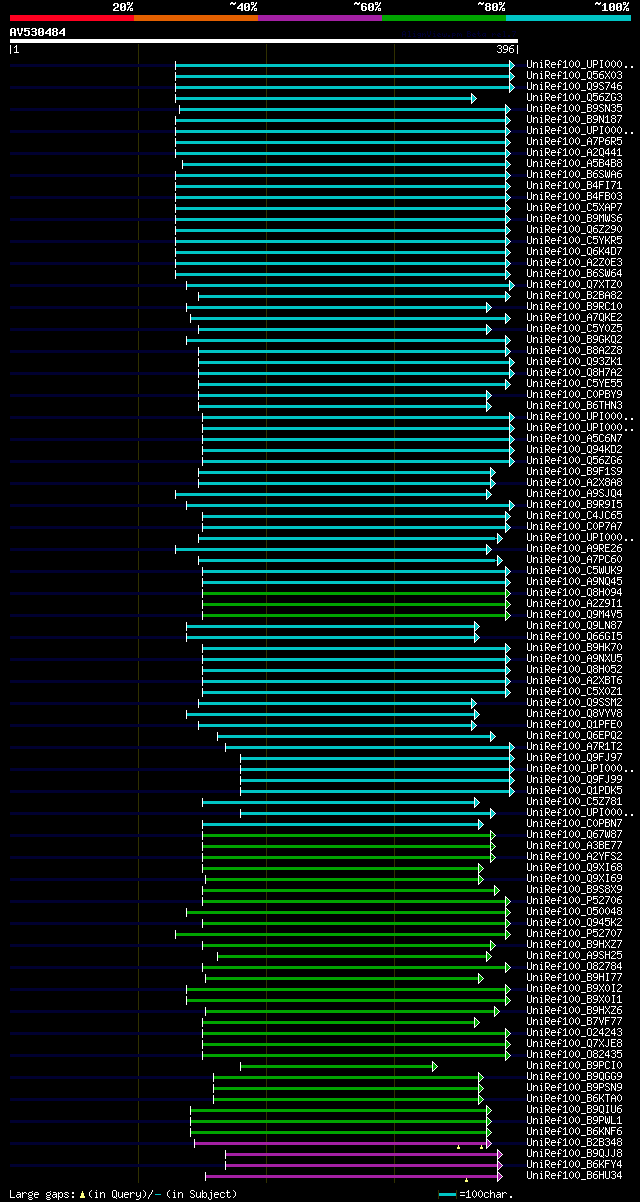The image size is (640, 1202).
Task: Select the UniRef100_A7QKE2 hit
Action: click(x=574, y=317)
